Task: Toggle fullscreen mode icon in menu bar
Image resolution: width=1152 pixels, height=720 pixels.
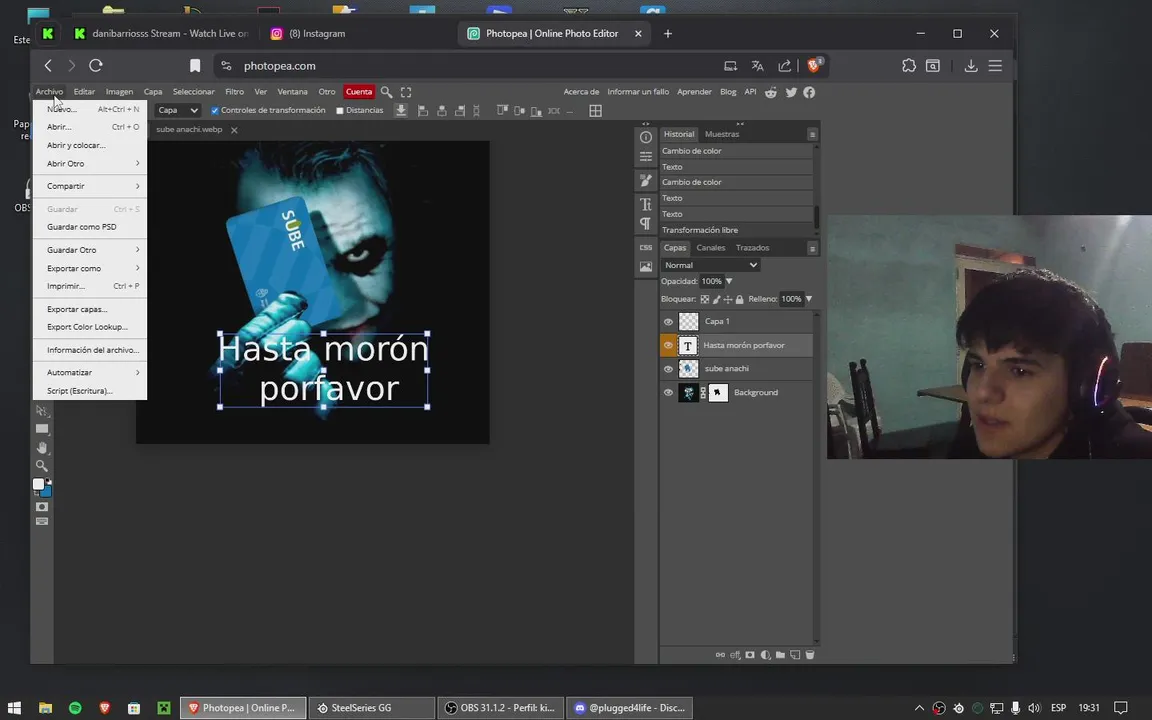Action: [x=406, y=92]
